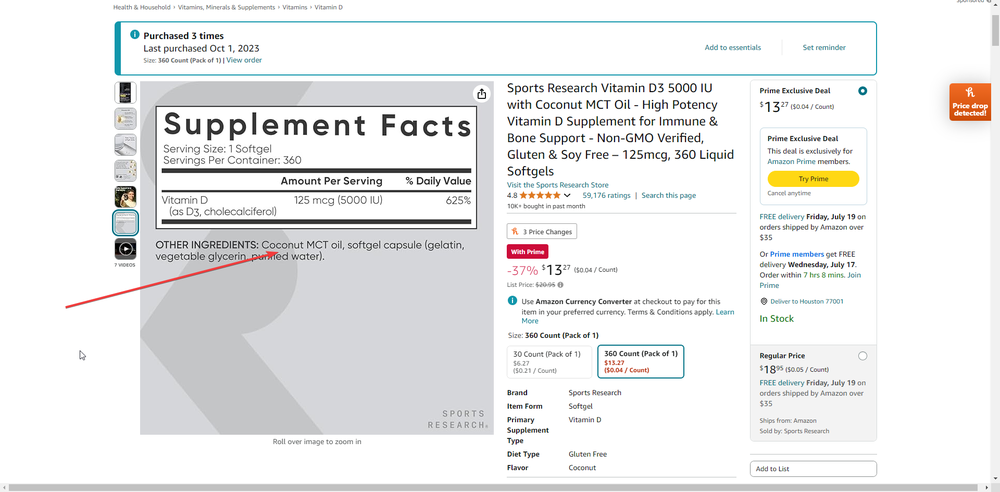This screenshot has width=1000, height=492.
Task: Click the In Stock status text
Action: (776, 318)
